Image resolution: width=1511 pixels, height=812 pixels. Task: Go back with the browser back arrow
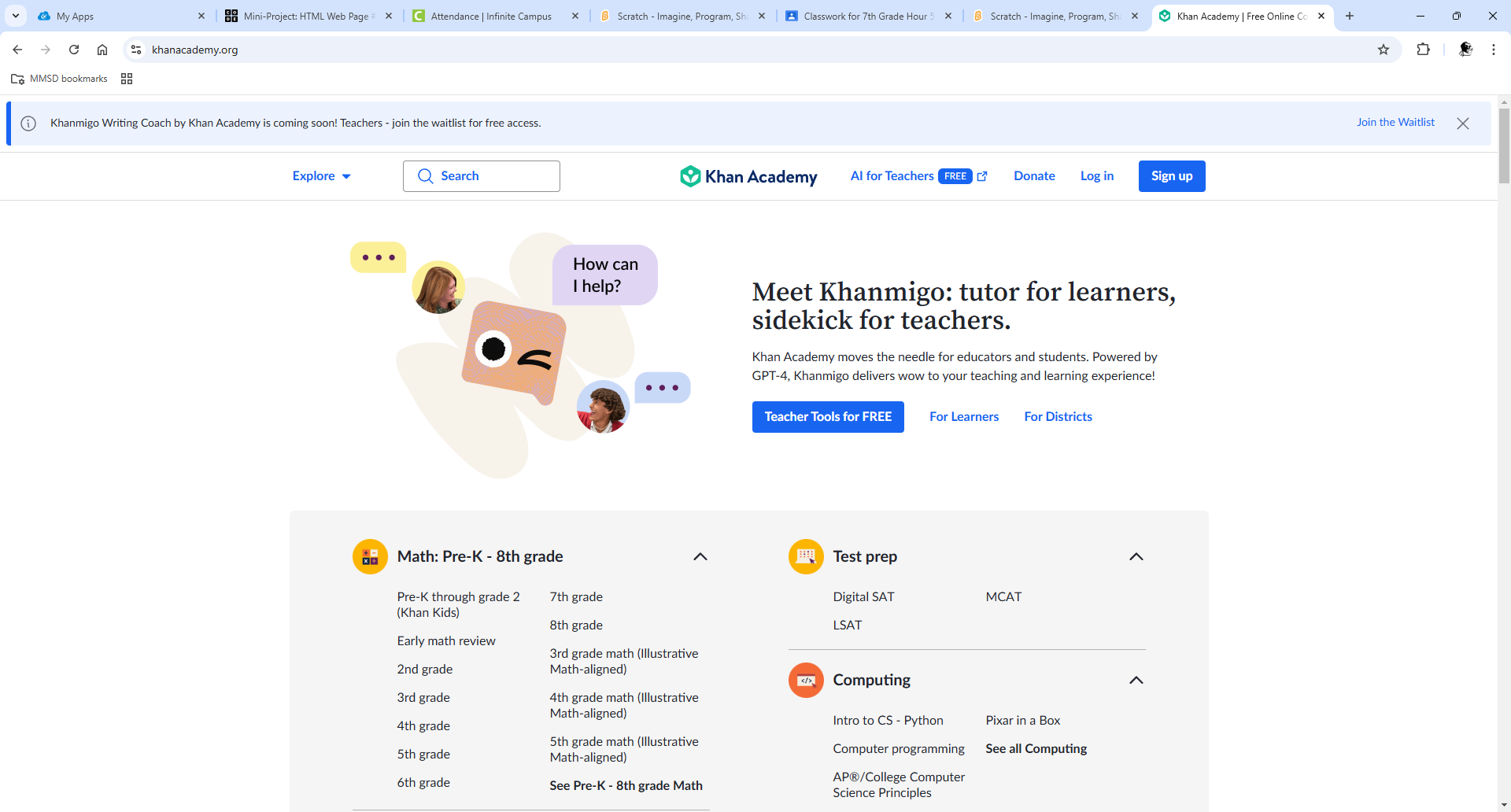tap(17, 50)
